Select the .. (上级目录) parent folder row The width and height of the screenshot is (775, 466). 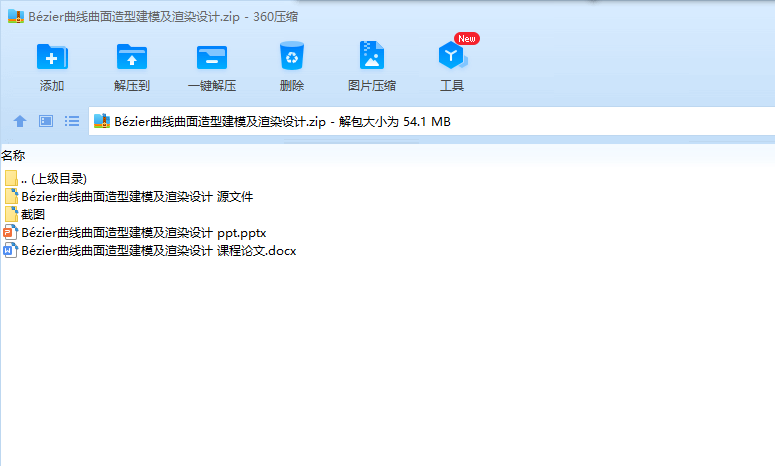46,178
